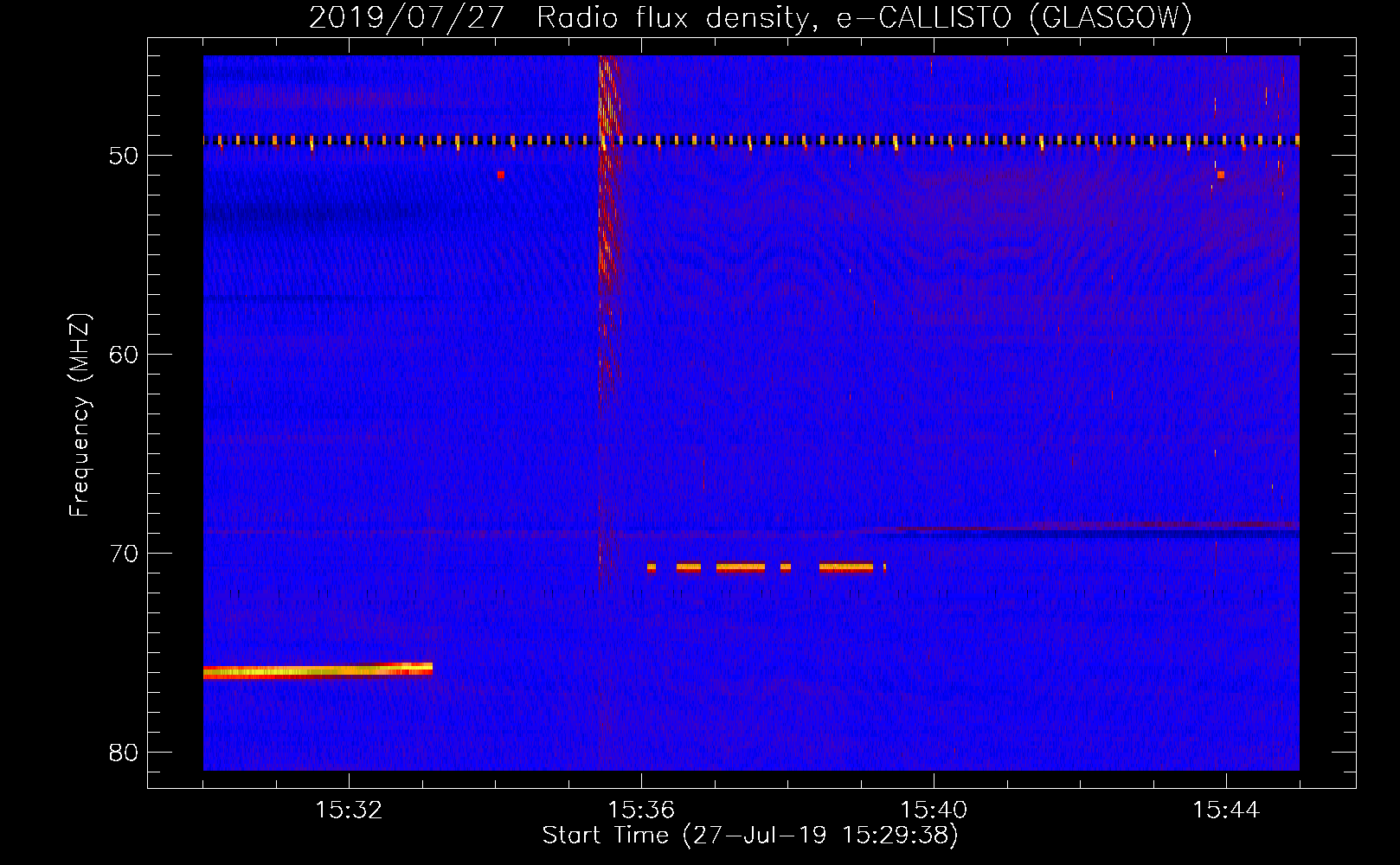Click the '60' frequency axis label

click(x=124, y=354)
